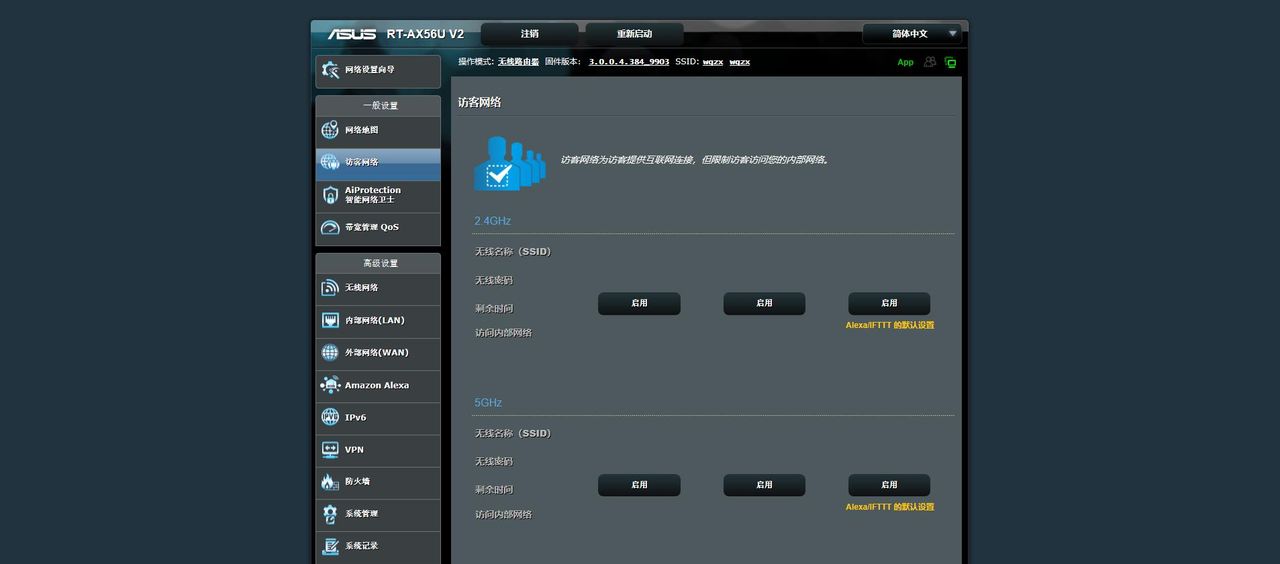Open 带宽管理 QoS gauge icon

click(x=330, y=228)
